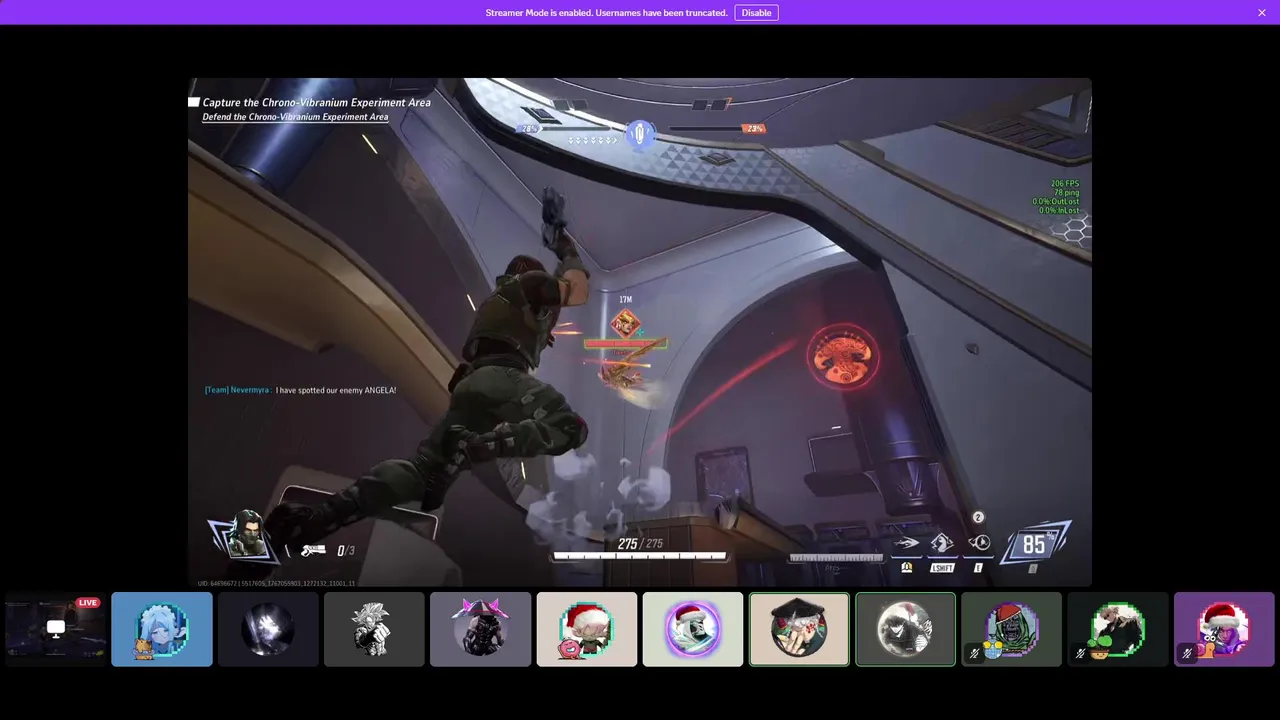
Task: Select the green-skull Santa-hat avatar tile
Action: (1011, 629)
